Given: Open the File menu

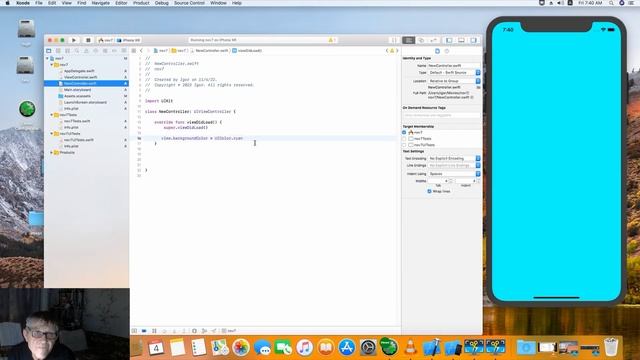Looking at the screenshot, I should click(x=39, y=3).
